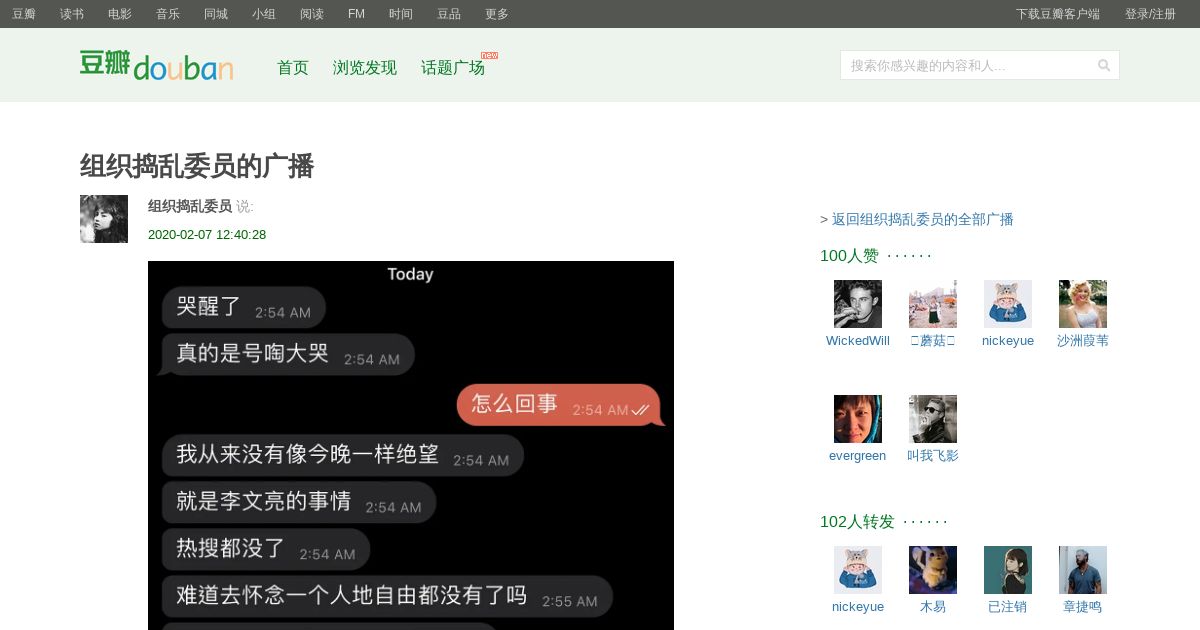Open 话题广场 tab

click(453, 67)
